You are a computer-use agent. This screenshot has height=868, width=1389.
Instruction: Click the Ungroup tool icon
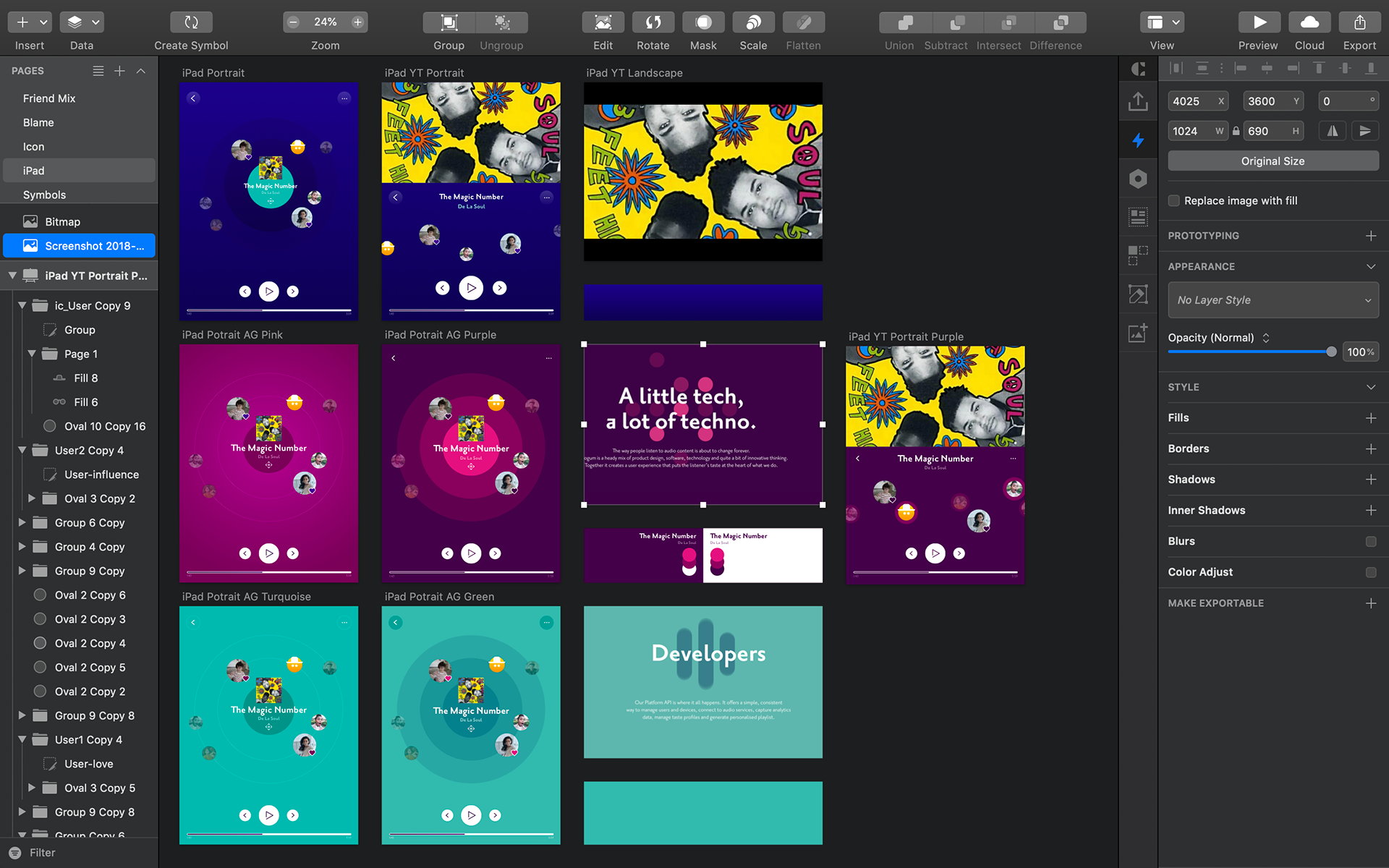[x=502, y=22]
